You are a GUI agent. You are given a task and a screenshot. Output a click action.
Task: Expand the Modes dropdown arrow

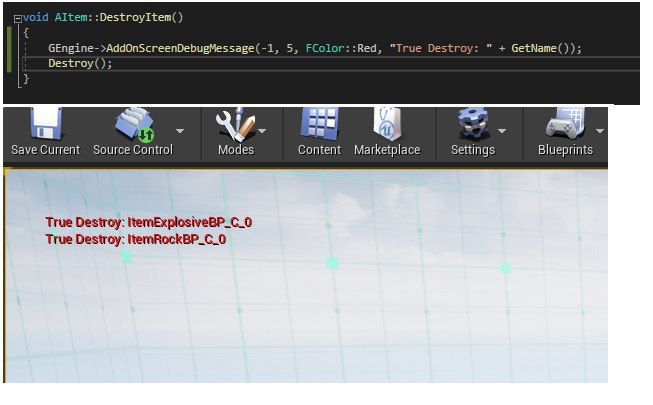pyautogui.click(x=262, y=131)
